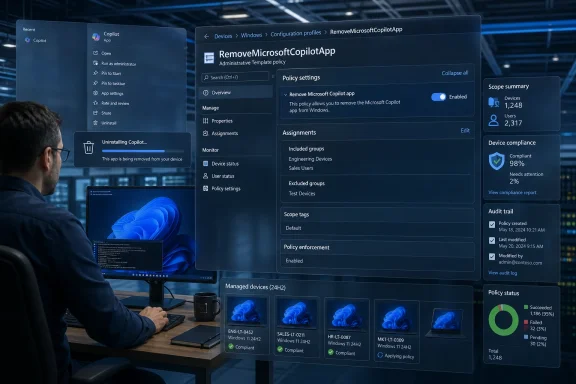Screen dimensions: 576x384
Task: Select the MKT-LT-0309 device thumbnail
Action: pyautogui.click(x=396, y=318)
